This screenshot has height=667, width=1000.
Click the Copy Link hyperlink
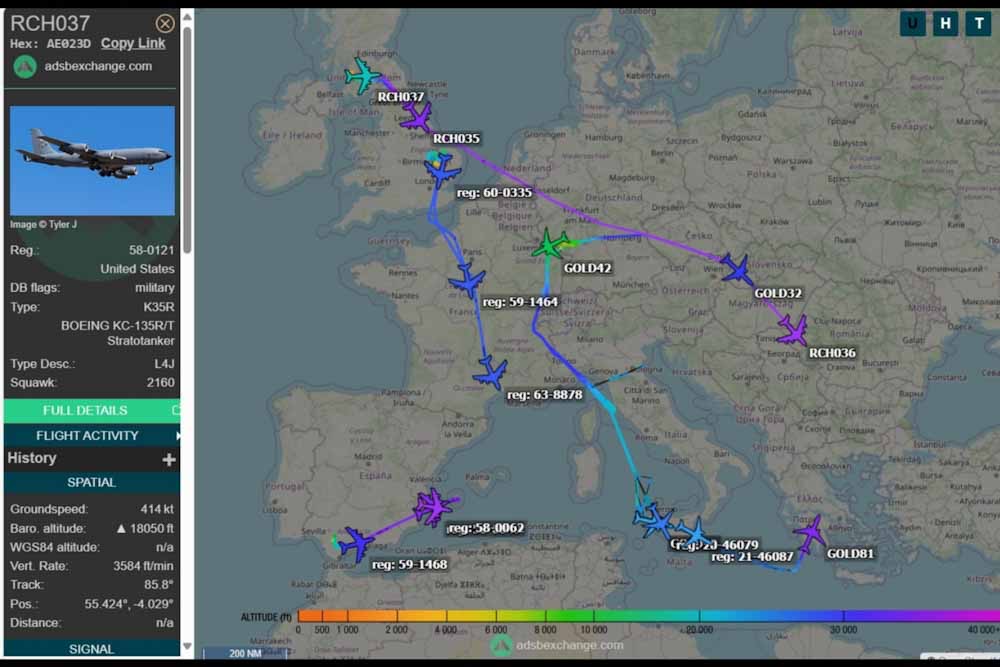[x=133, y=43]
